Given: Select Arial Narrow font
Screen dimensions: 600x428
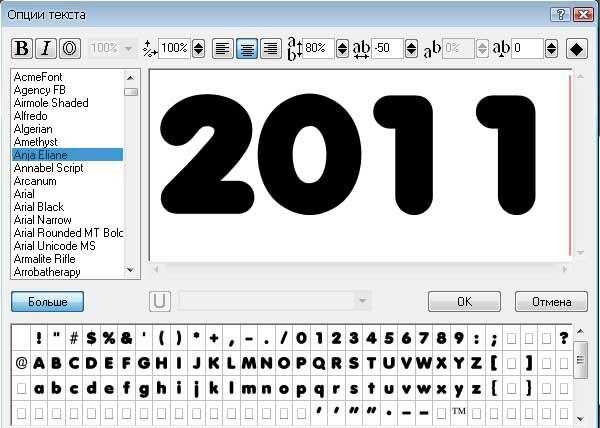Looking at the screenshot, I should pyautogui.click(x=42, y=220).
